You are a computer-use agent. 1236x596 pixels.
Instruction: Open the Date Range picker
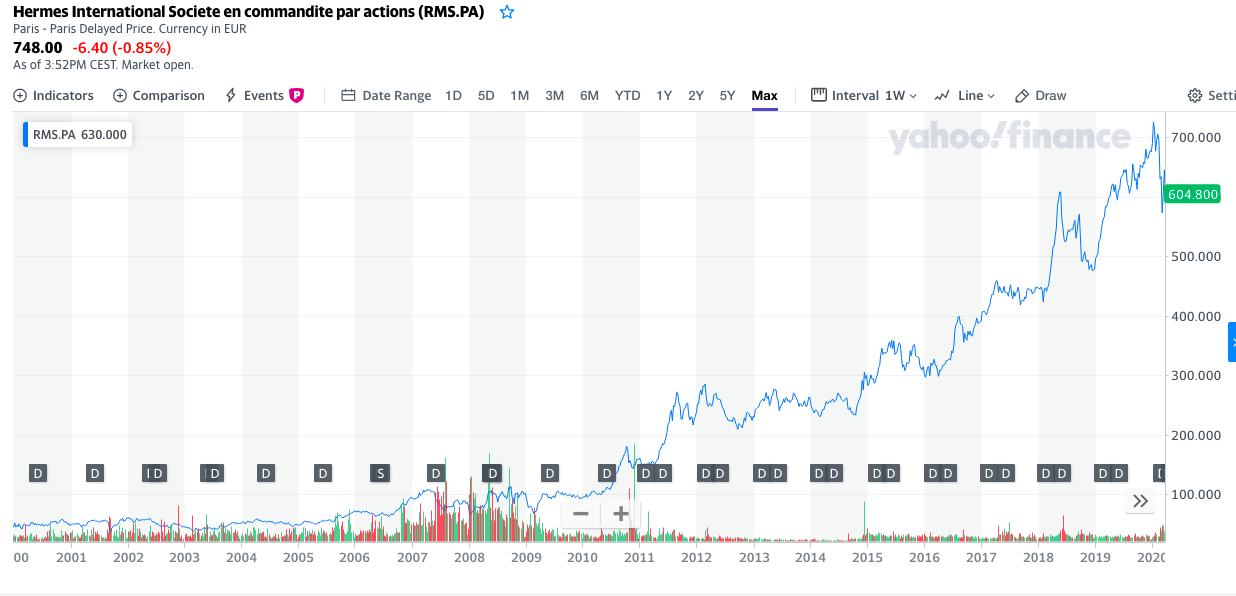pos(386,96)
